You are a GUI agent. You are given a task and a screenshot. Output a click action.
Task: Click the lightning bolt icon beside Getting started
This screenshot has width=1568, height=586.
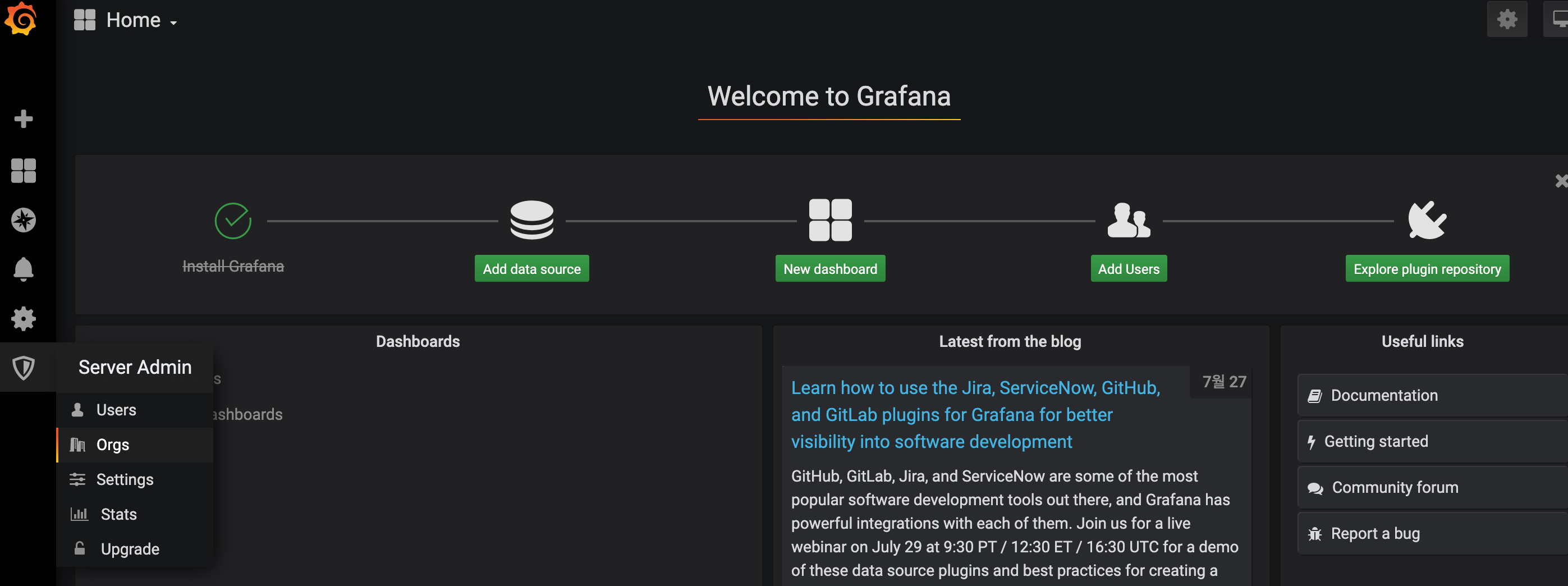pyautogui.click(x=1311, y=442)
